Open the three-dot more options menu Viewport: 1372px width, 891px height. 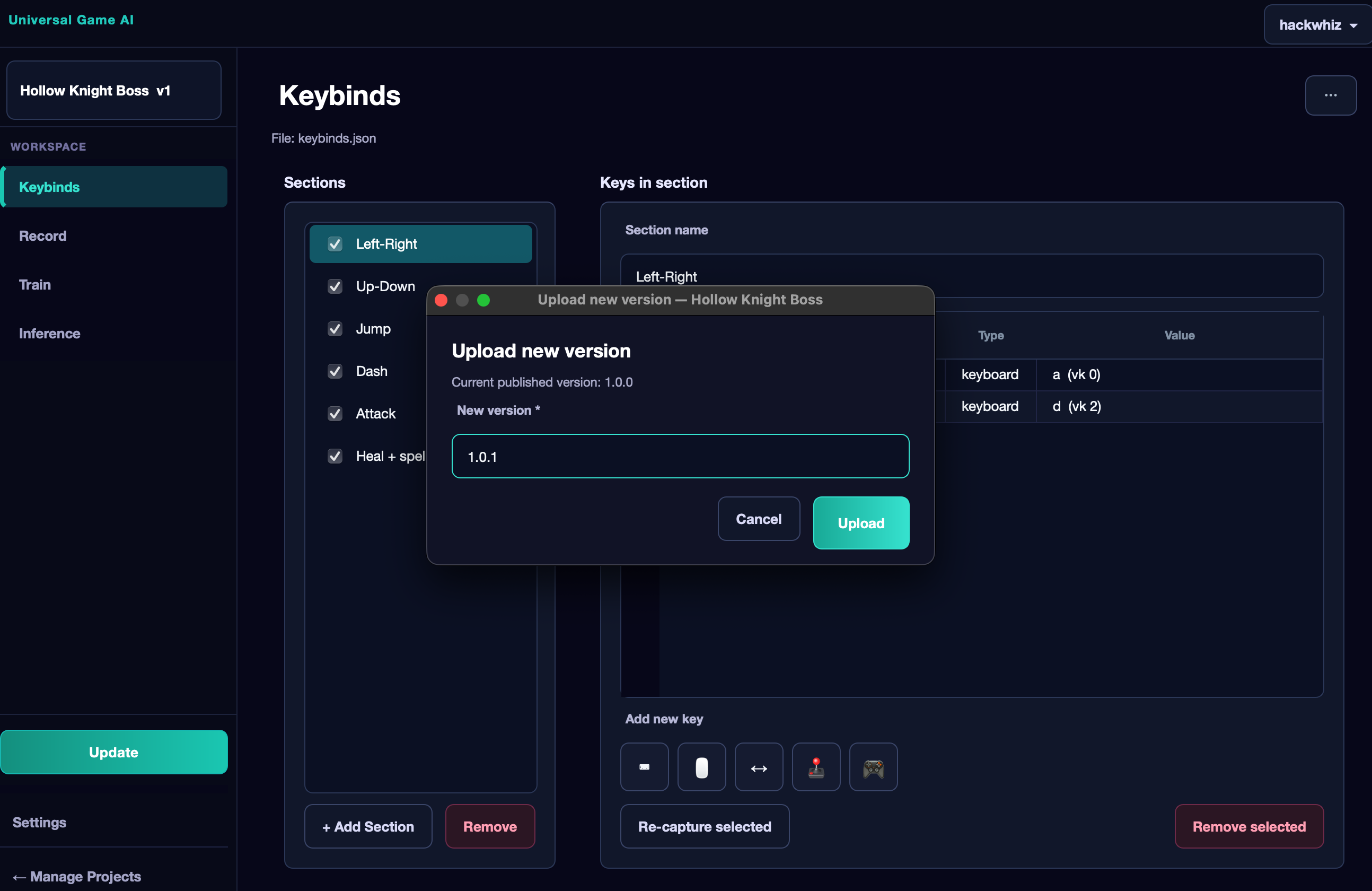tap(1331, 95)
